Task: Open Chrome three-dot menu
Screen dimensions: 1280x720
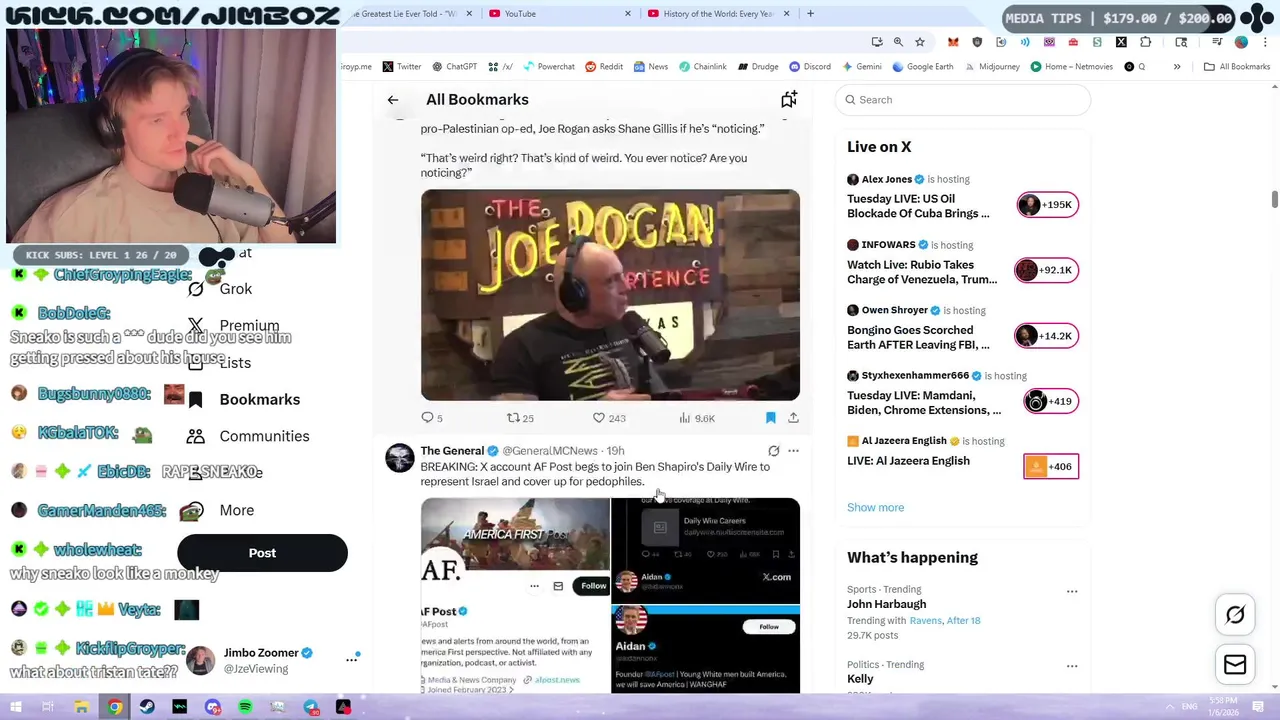Action: 1264,42
